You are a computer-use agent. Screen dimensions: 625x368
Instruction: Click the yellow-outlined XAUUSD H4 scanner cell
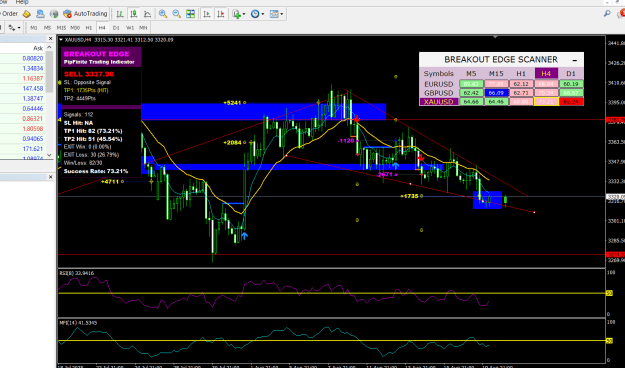(x=546, y=102)
